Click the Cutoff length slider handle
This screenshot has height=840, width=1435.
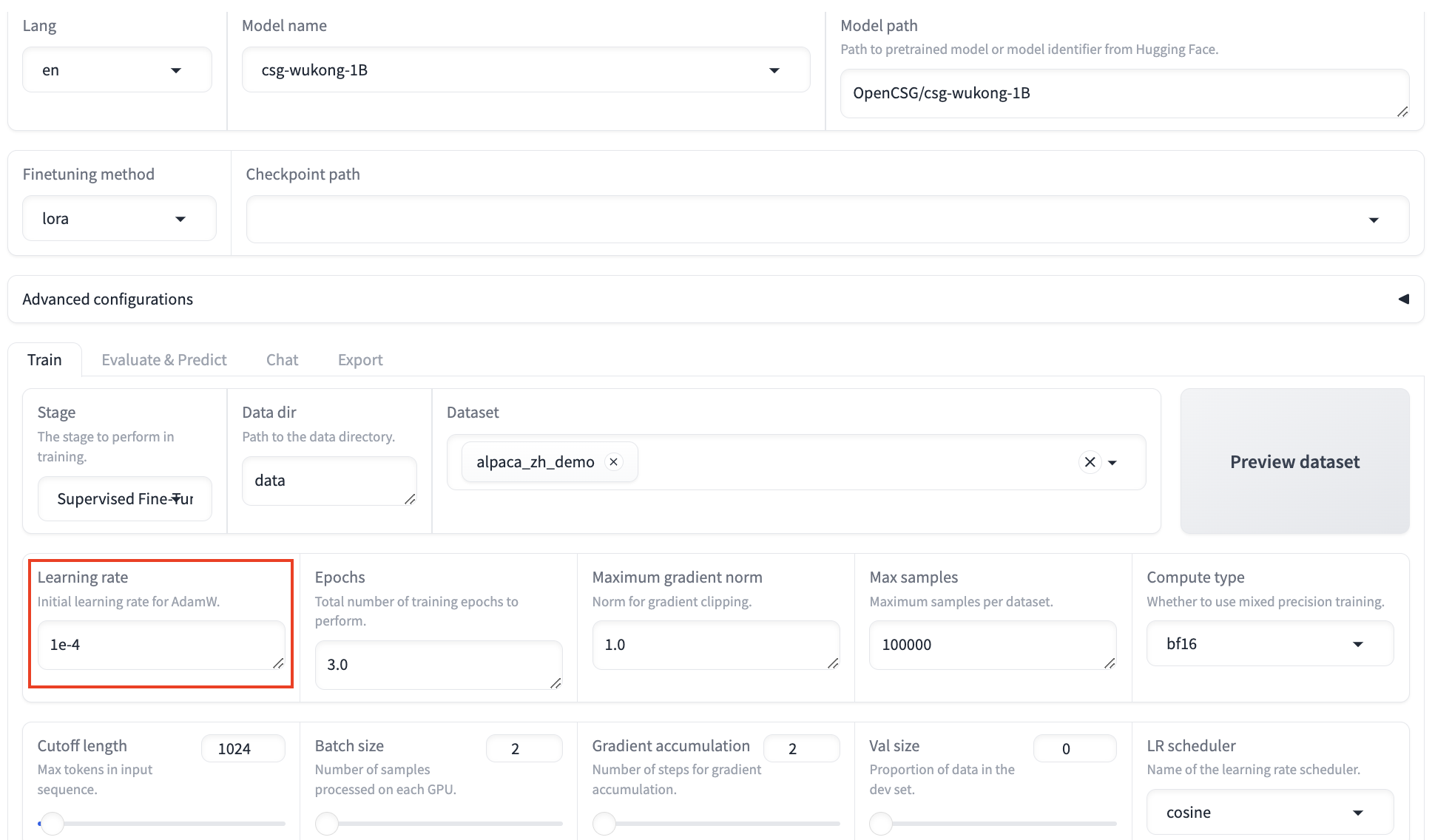point(53,823)
